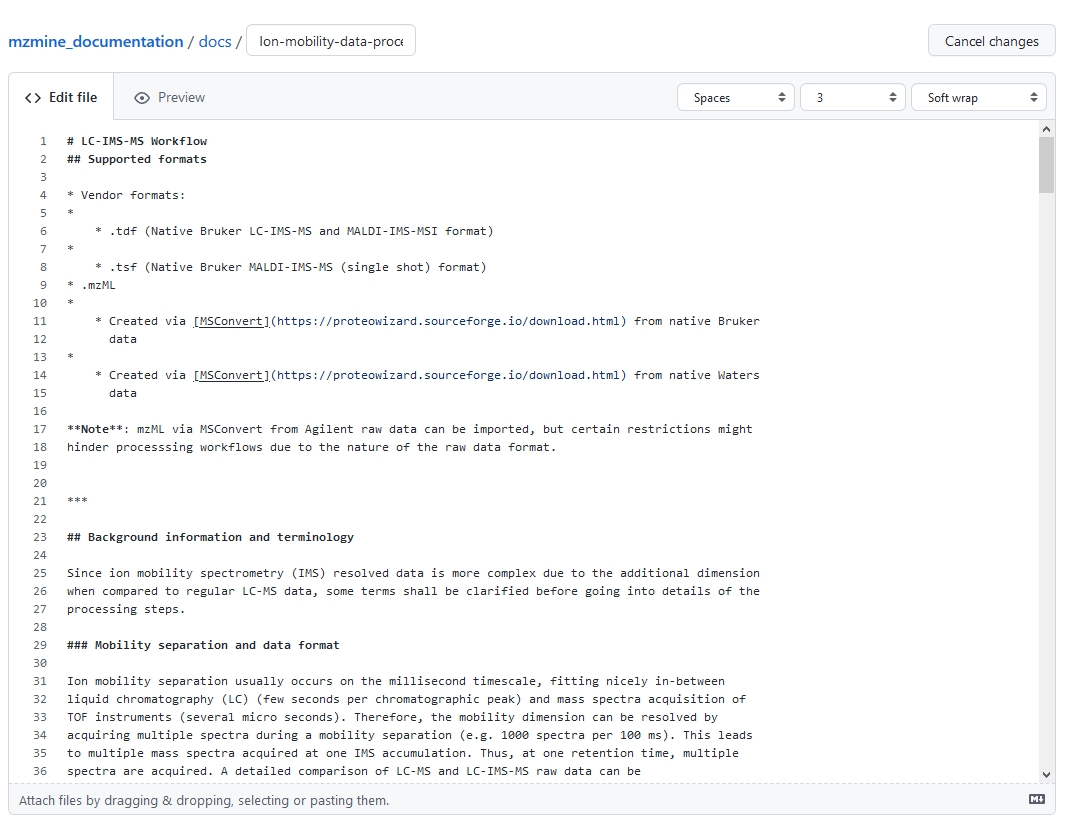Open the Soft wrap mode dropdown

pos(978,98)
